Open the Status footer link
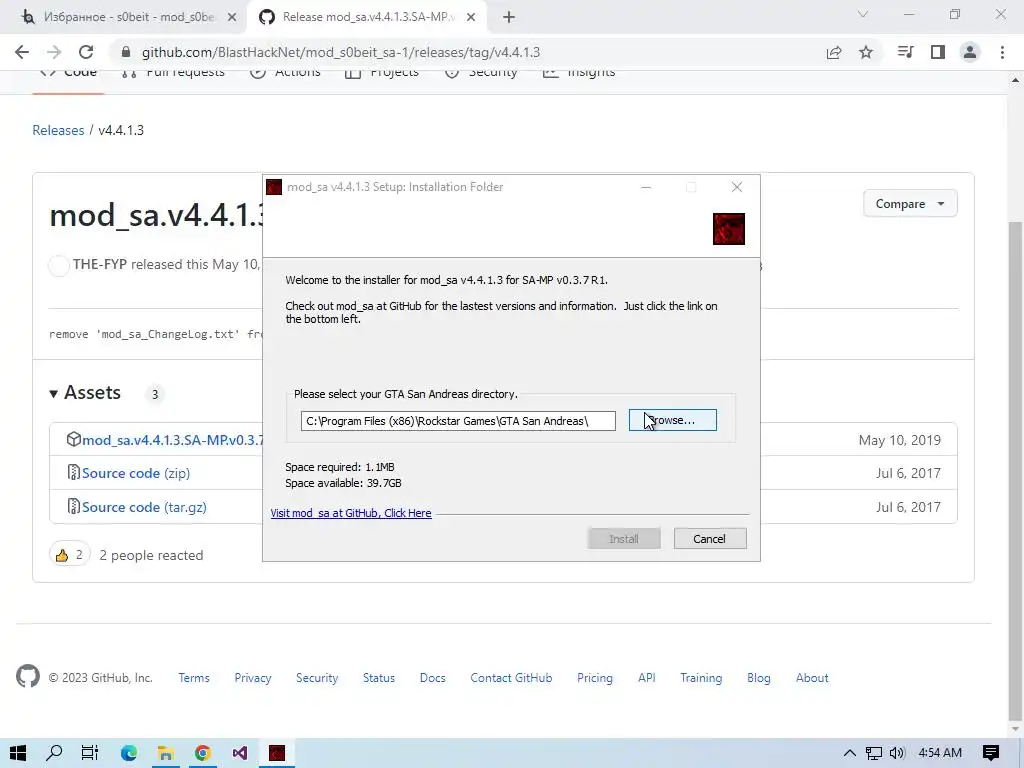 [x=379, y=678]
